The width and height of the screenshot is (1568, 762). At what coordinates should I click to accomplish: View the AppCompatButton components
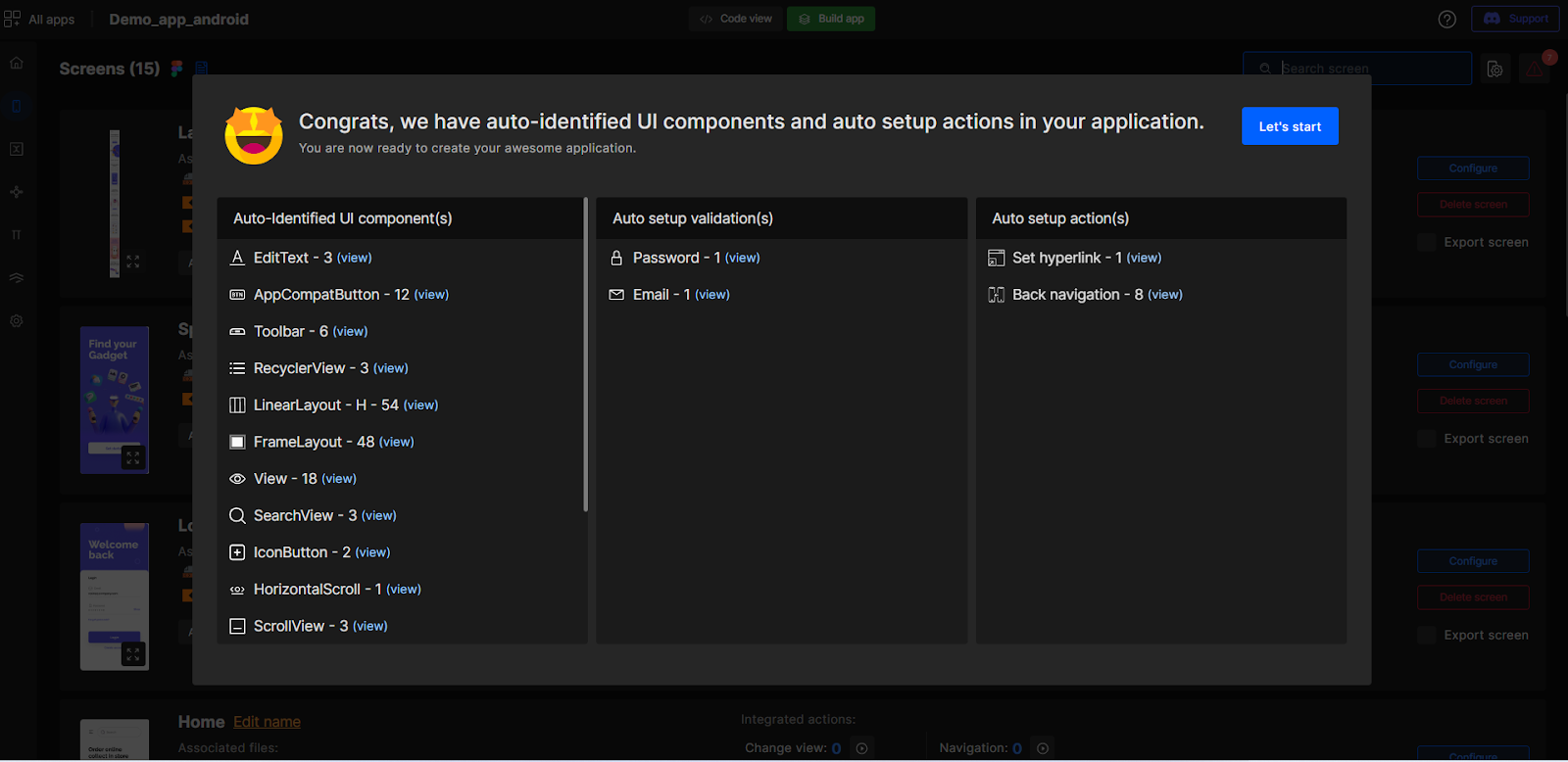point(431,295)
